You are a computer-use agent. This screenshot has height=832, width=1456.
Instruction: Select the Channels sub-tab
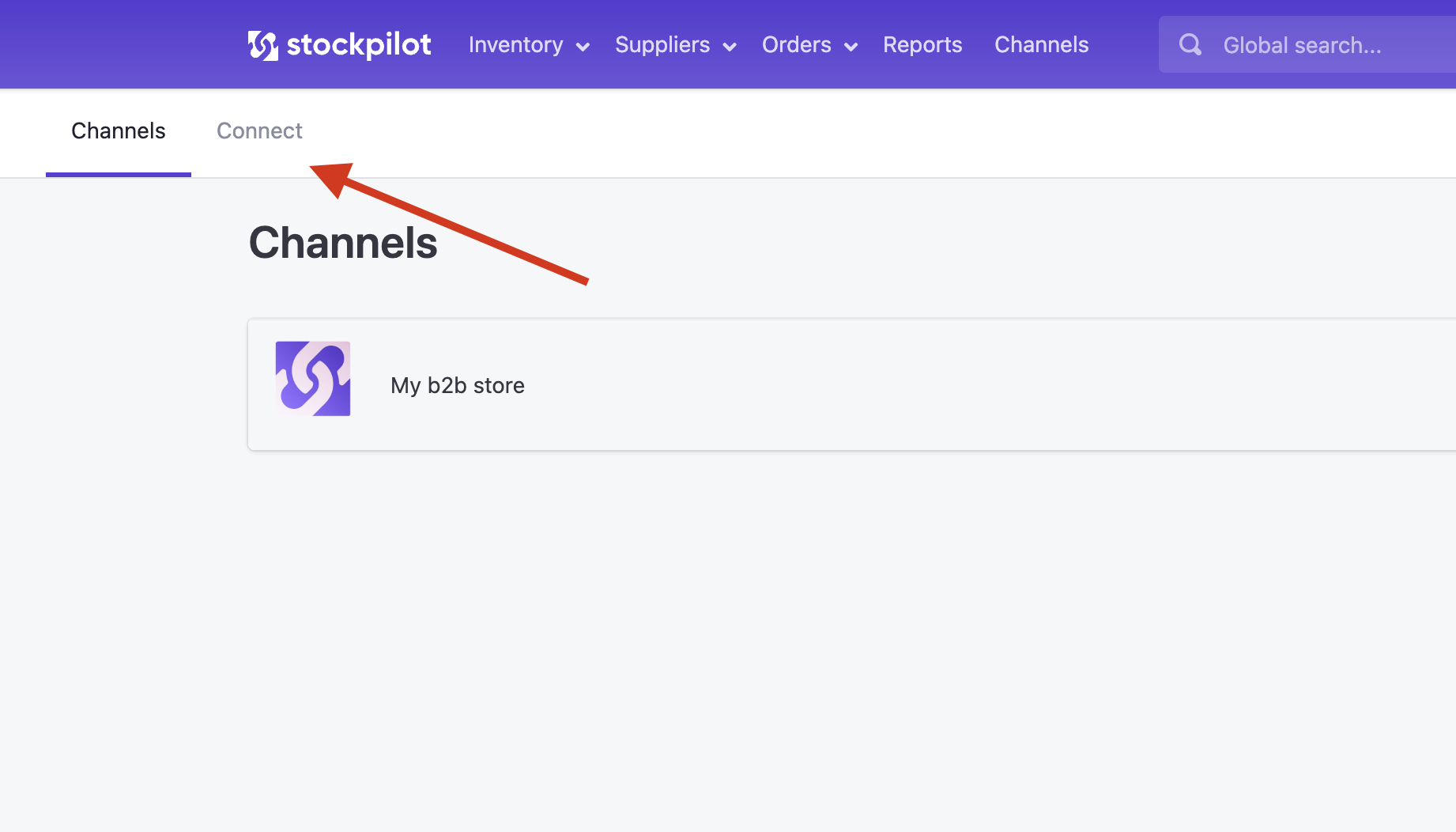pos(119,131)
